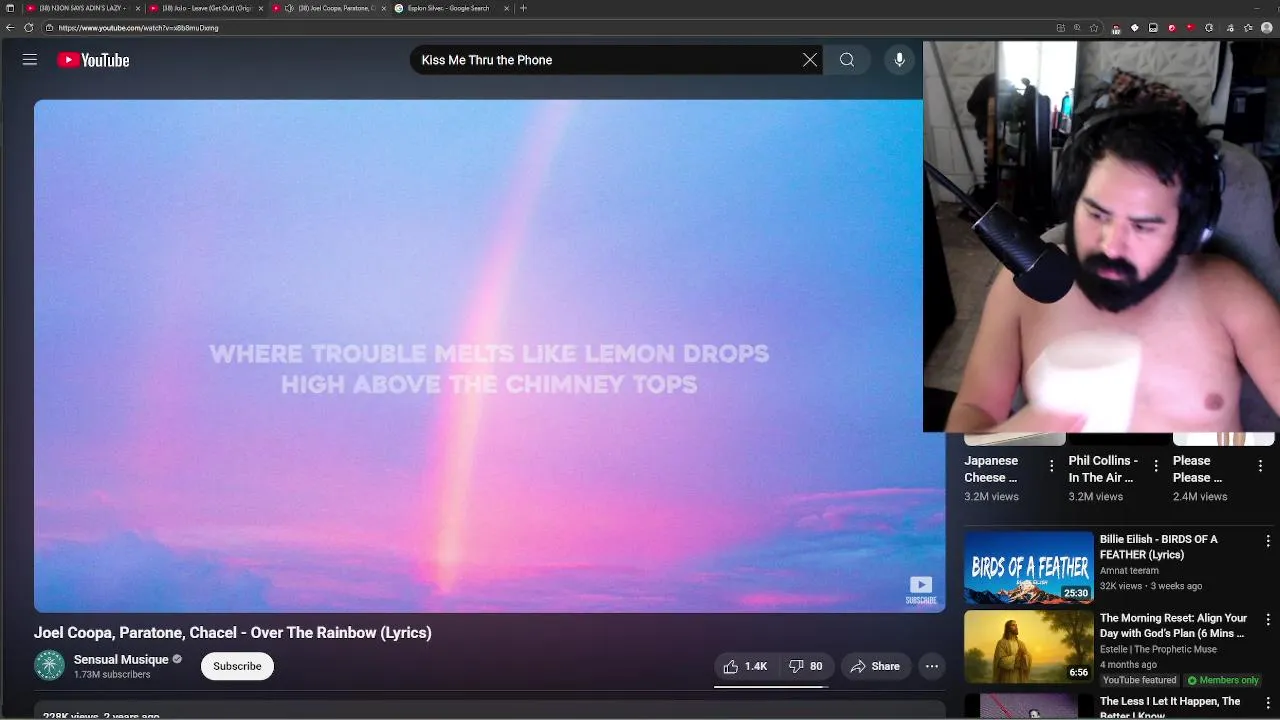Open options for The Less I Let It Happen video
1280x720 pixels.
click(1268, 703)
